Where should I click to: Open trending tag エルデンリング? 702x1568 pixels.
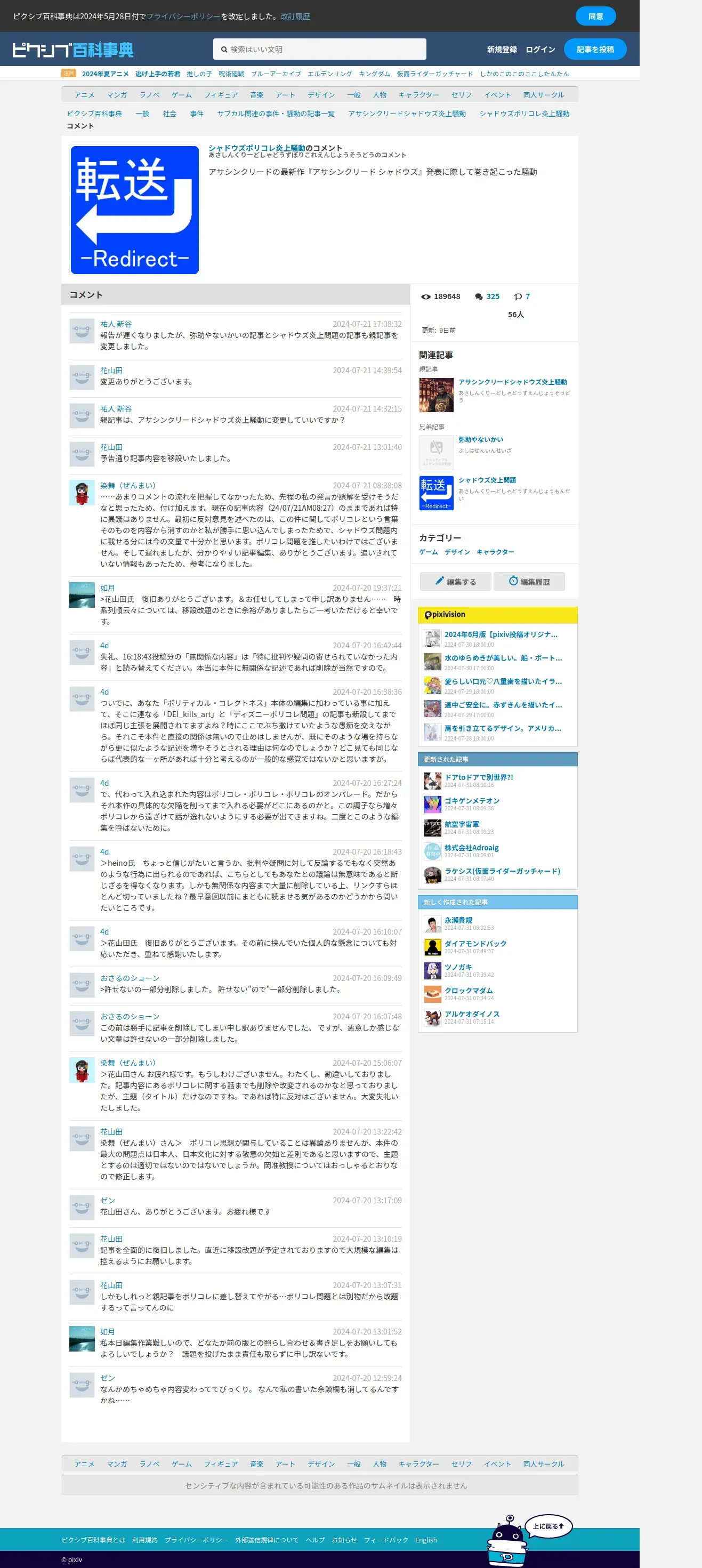click(x=330, y=74)
